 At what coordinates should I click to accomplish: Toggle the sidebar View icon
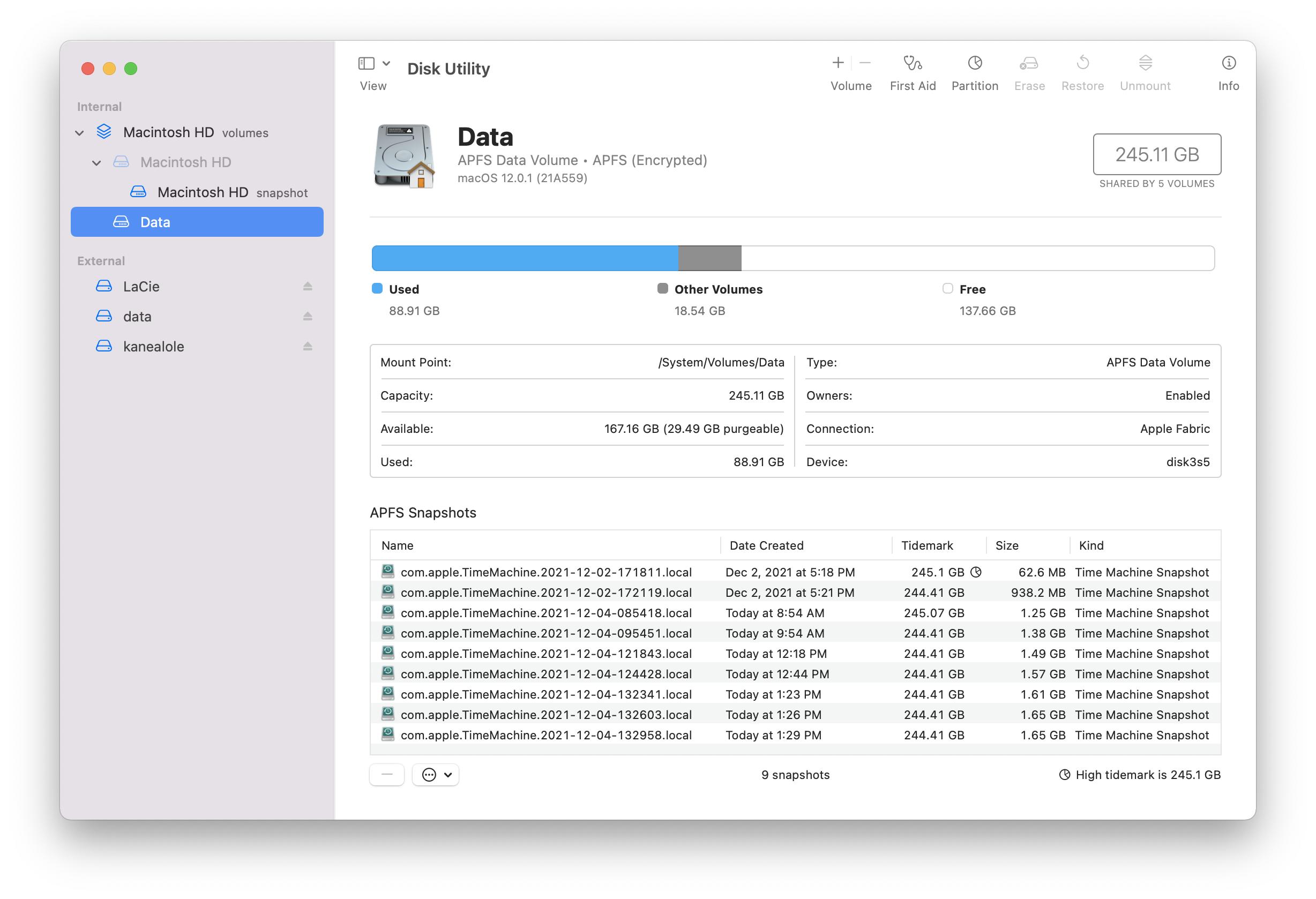pos(367,63)
